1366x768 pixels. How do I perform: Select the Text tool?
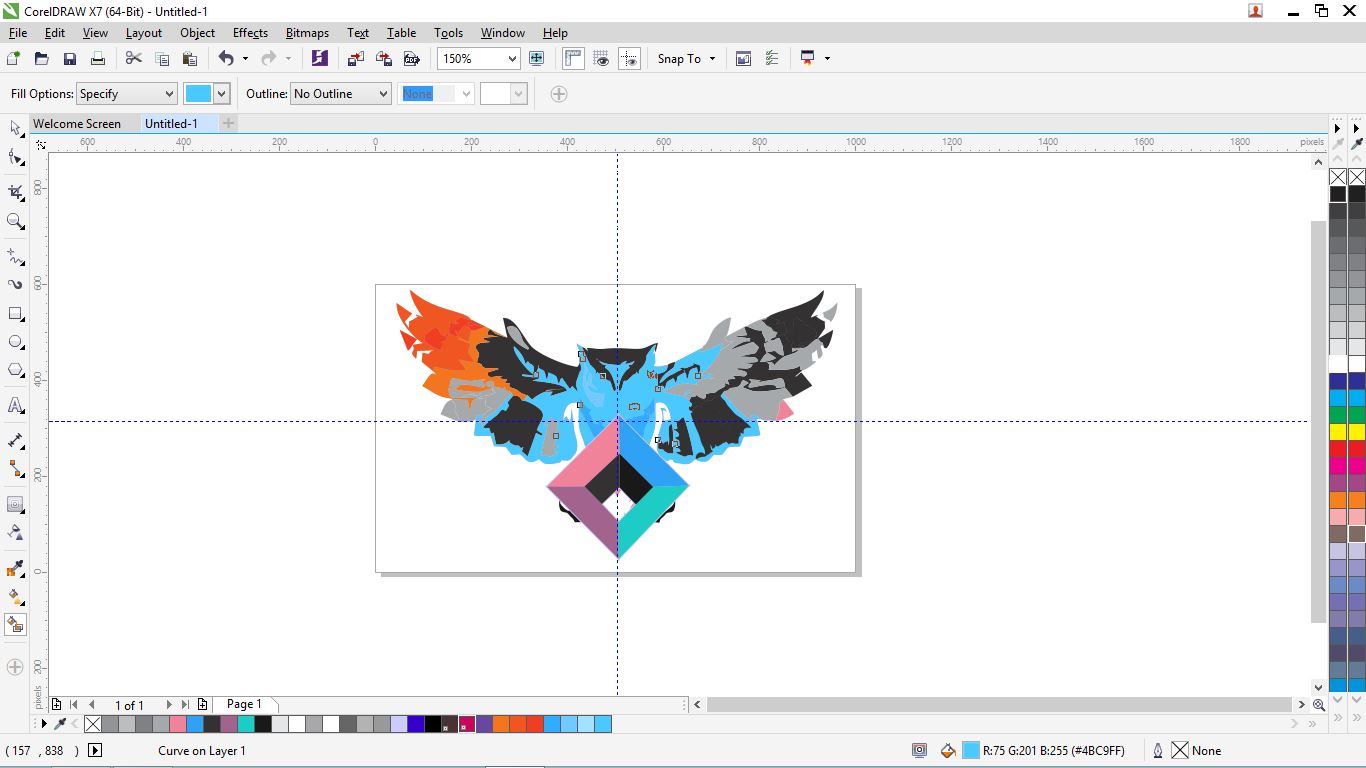coord(15,405)
